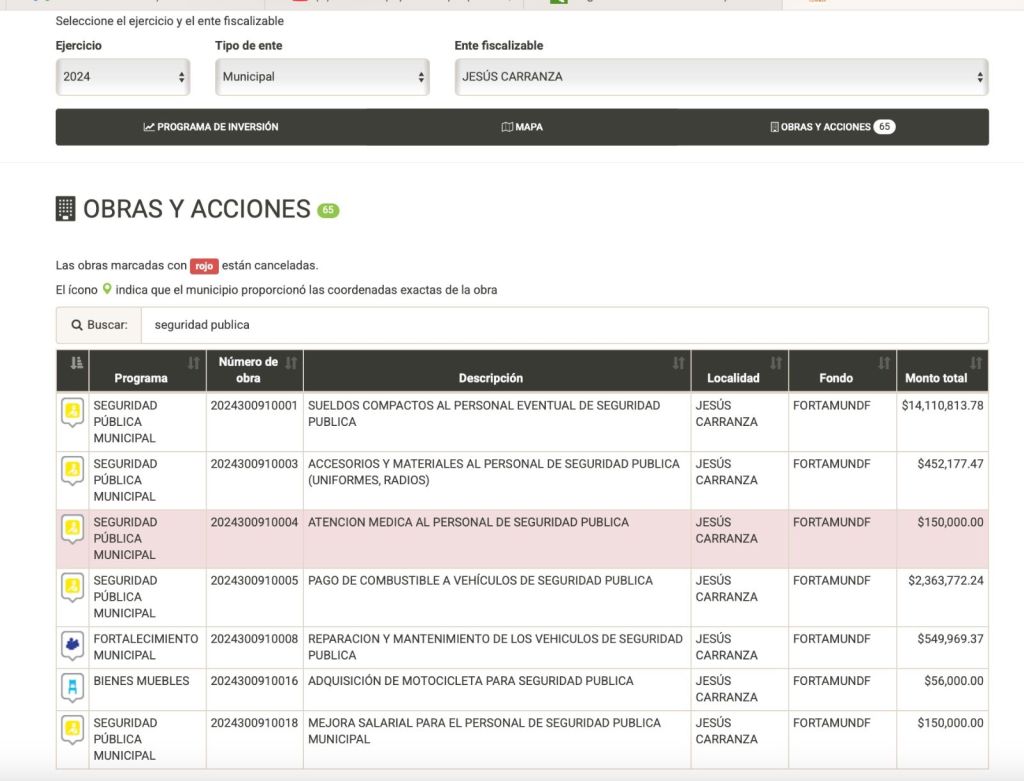
Task: Expand the Ente fiscalizable dropdown
Action: pyautogui.click(x=721, y=77)
